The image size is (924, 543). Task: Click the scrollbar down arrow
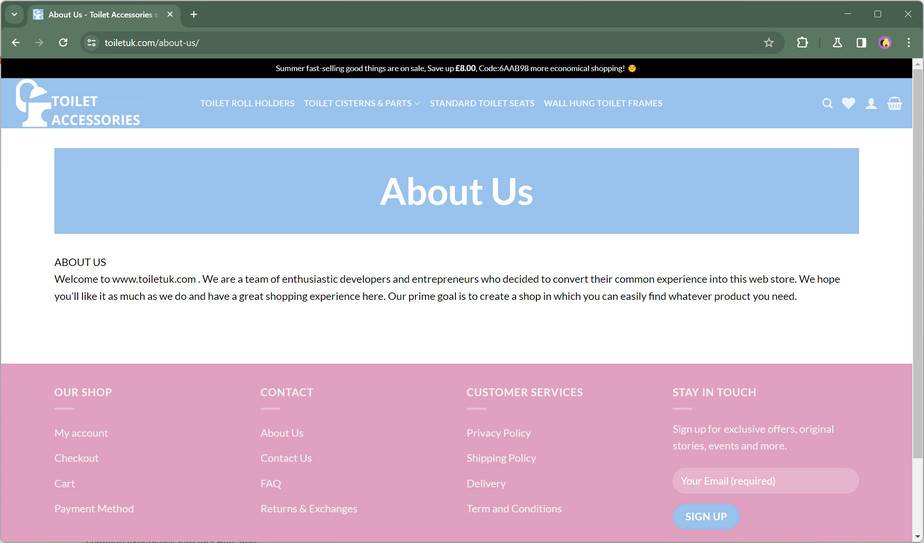pos(918,537)
